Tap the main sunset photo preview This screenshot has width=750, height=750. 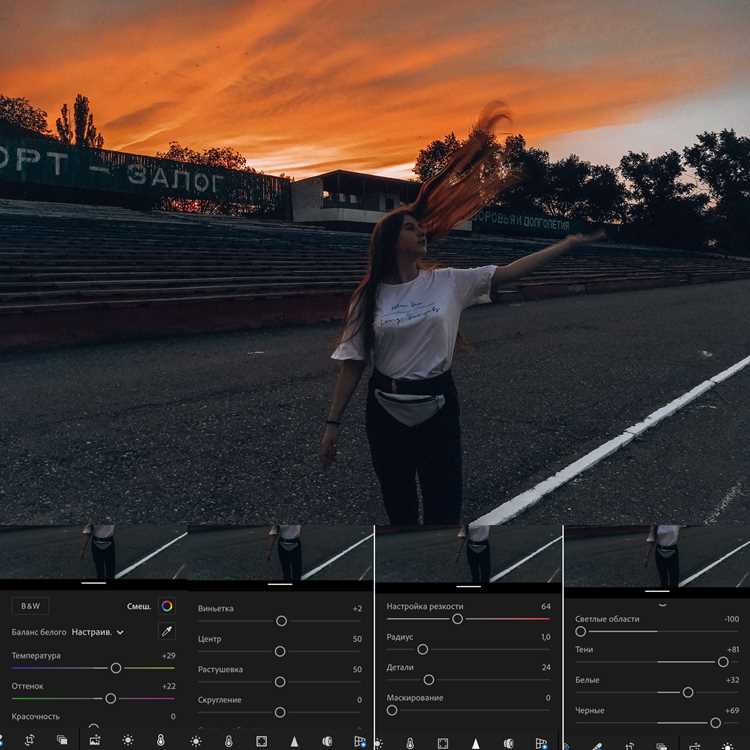coord(375,262)
